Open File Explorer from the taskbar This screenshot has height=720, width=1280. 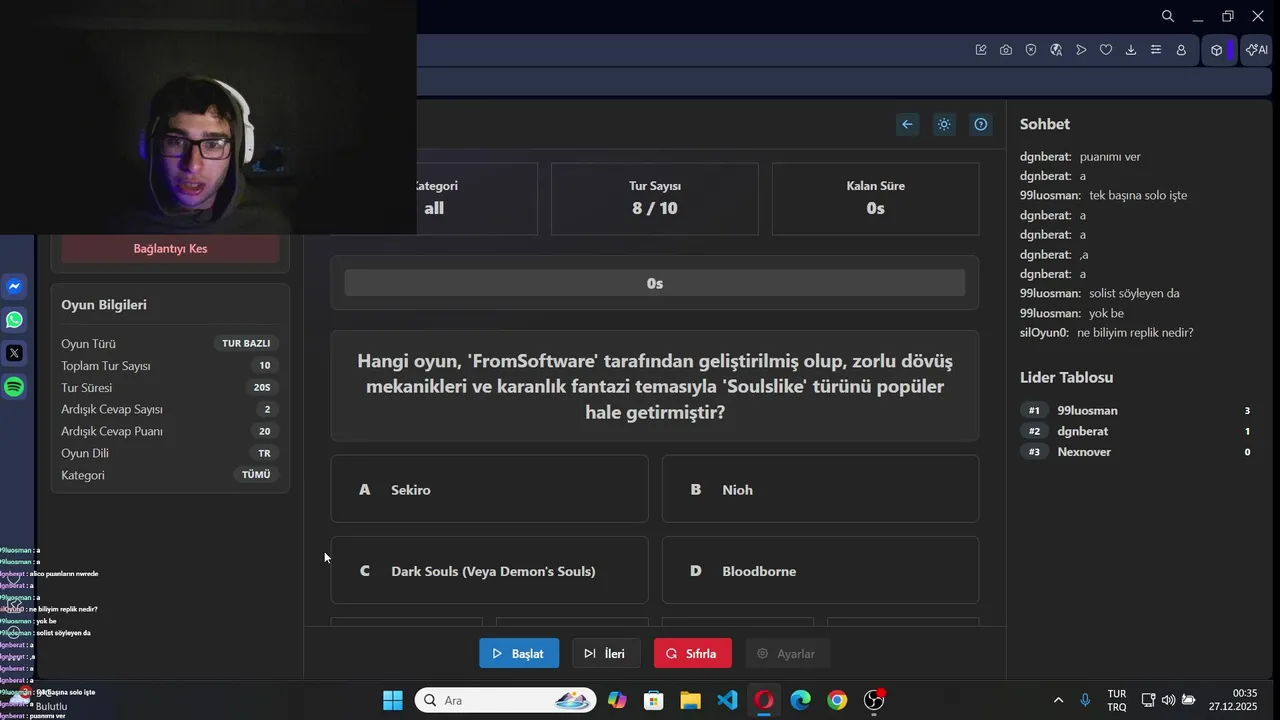click(690, 700)
